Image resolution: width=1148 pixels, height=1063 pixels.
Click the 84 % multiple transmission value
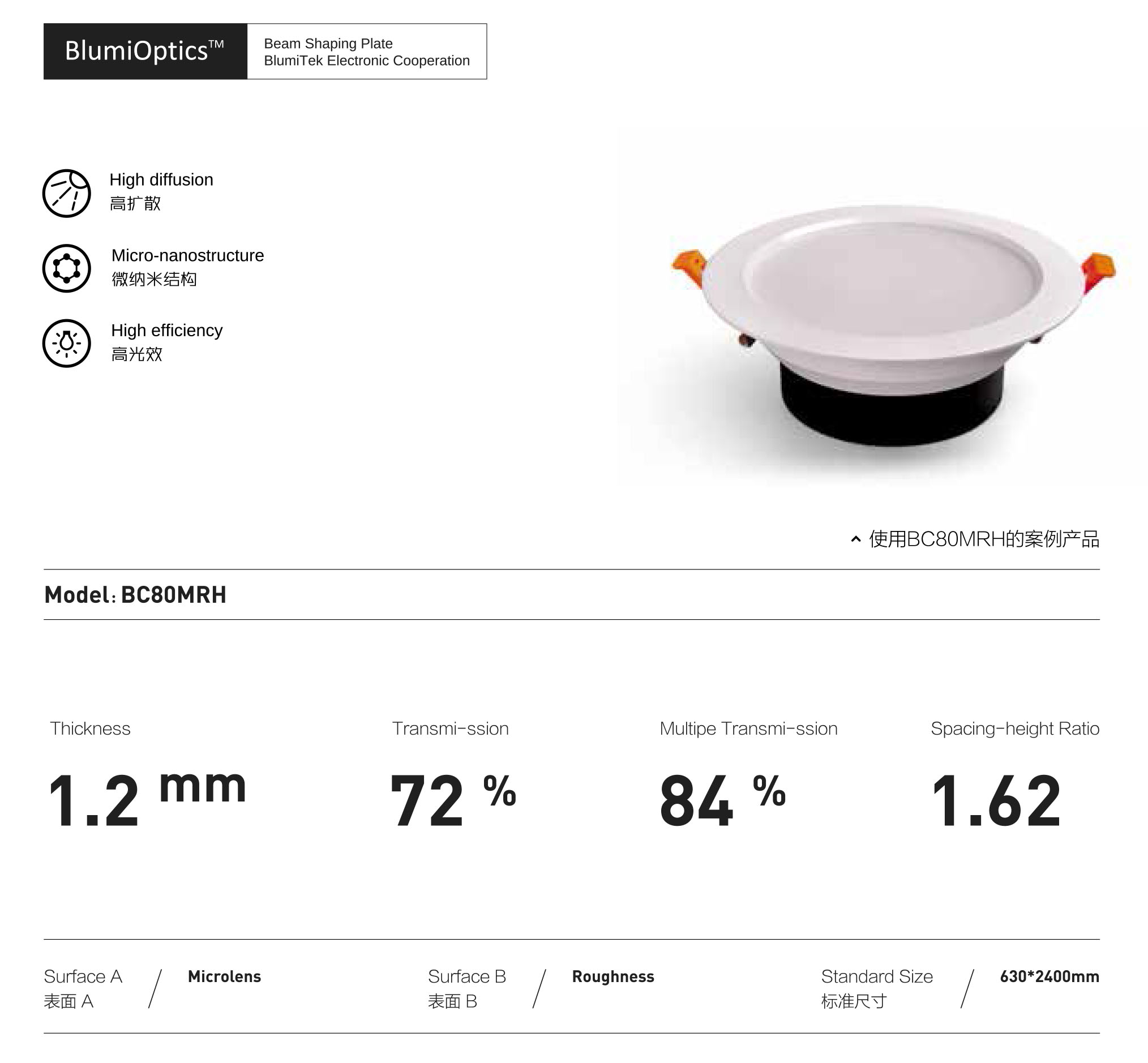722,800
